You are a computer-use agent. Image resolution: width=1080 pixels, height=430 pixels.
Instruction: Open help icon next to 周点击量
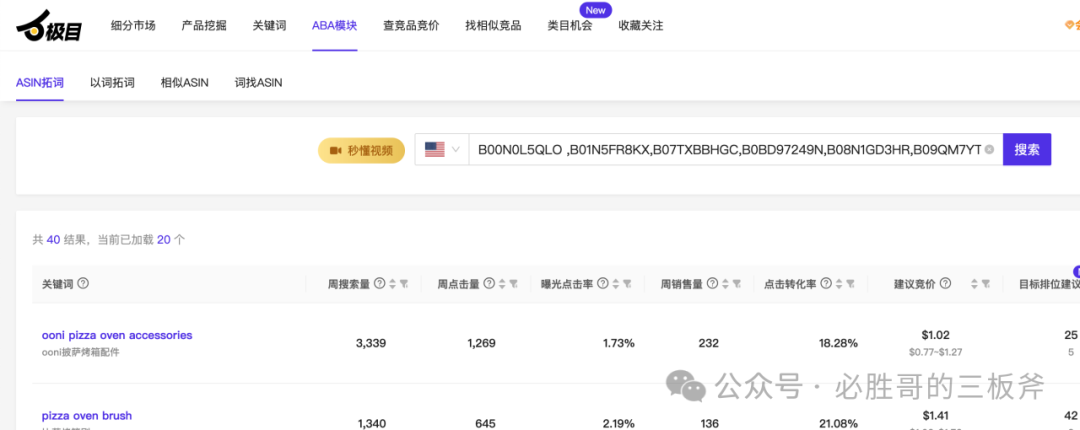click(x=489, y=283)
